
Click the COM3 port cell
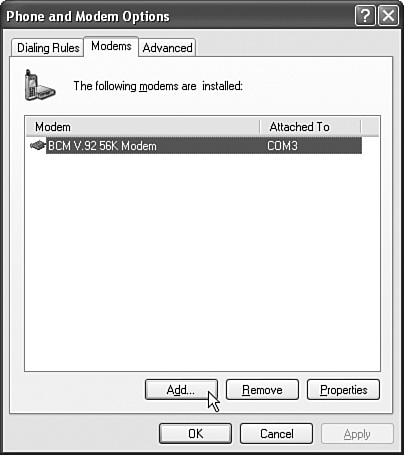point(282,146)
